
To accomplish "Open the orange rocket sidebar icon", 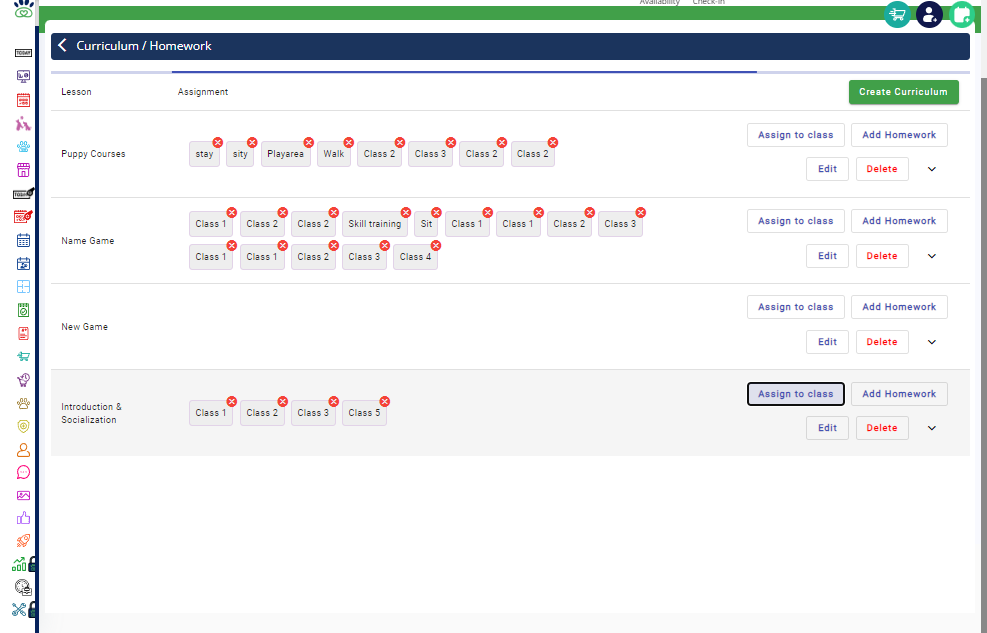I will pyautogui.click(x=23, y=541).
